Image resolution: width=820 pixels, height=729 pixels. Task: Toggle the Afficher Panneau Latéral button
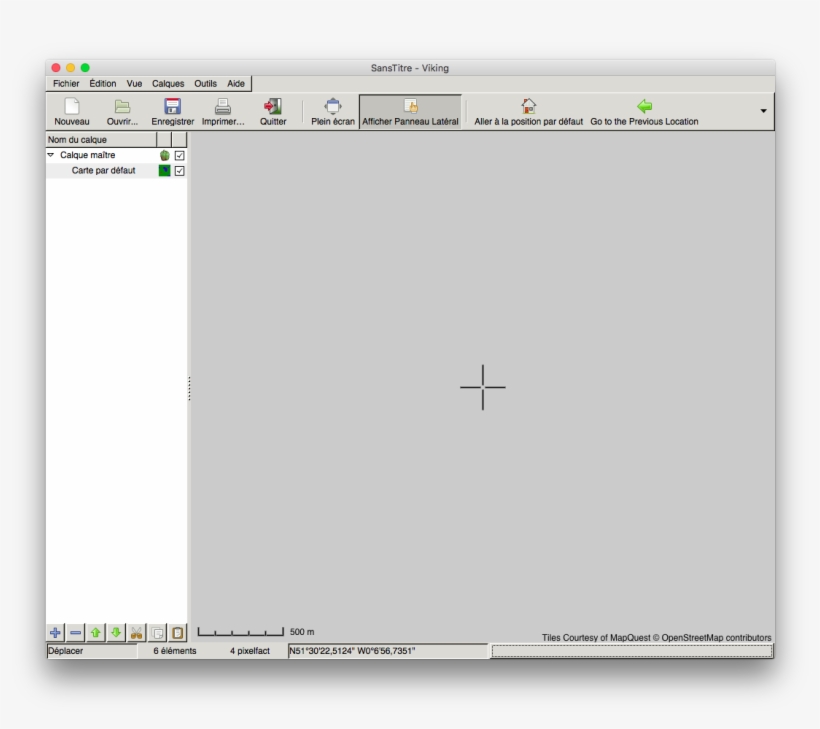pos(410,112)
